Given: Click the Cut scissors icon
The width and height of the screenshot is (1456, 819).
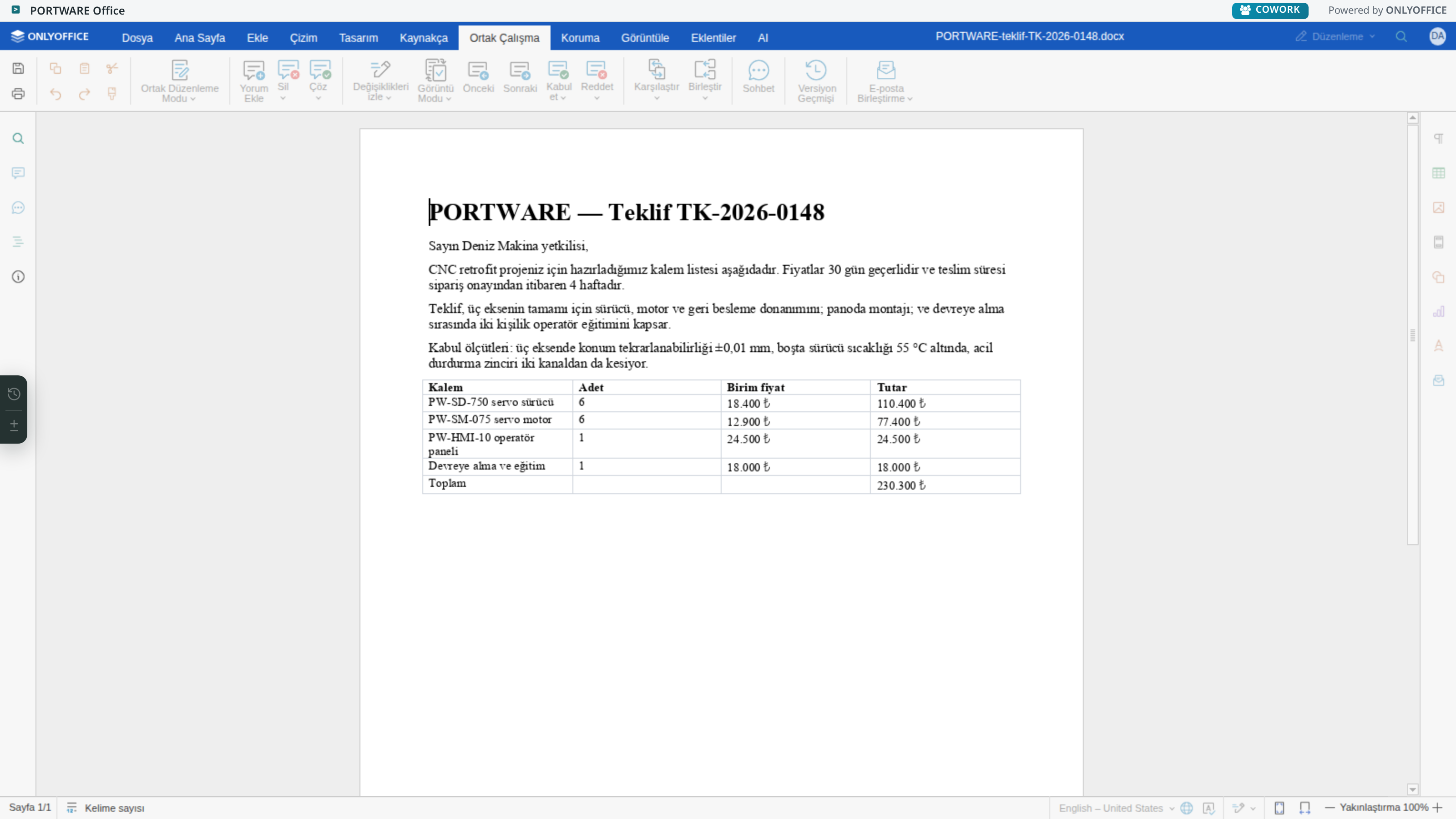Looking at the screenshot, I should pyautogui.click(x=112, y=68).
